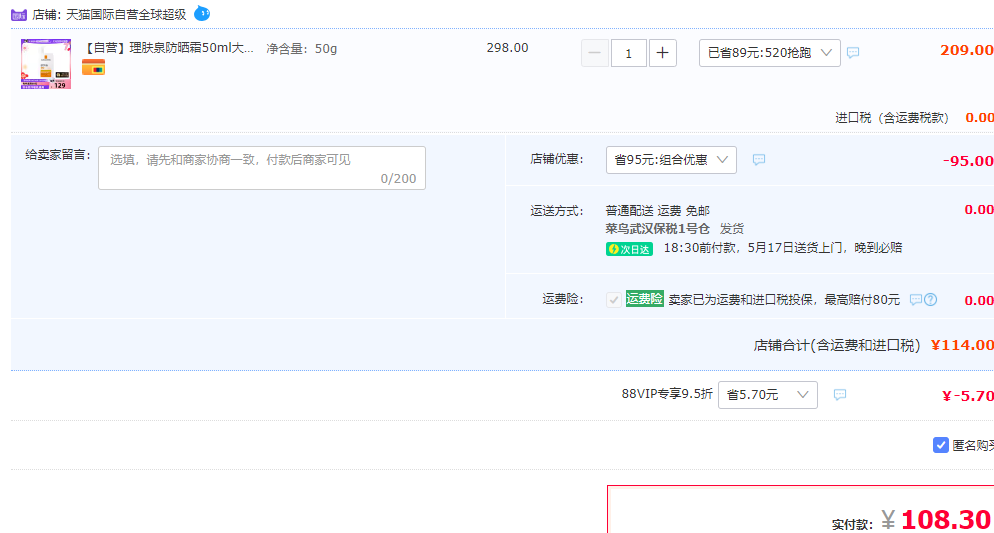
Task: Click the quantity input field showing 1
Action: 628,53
